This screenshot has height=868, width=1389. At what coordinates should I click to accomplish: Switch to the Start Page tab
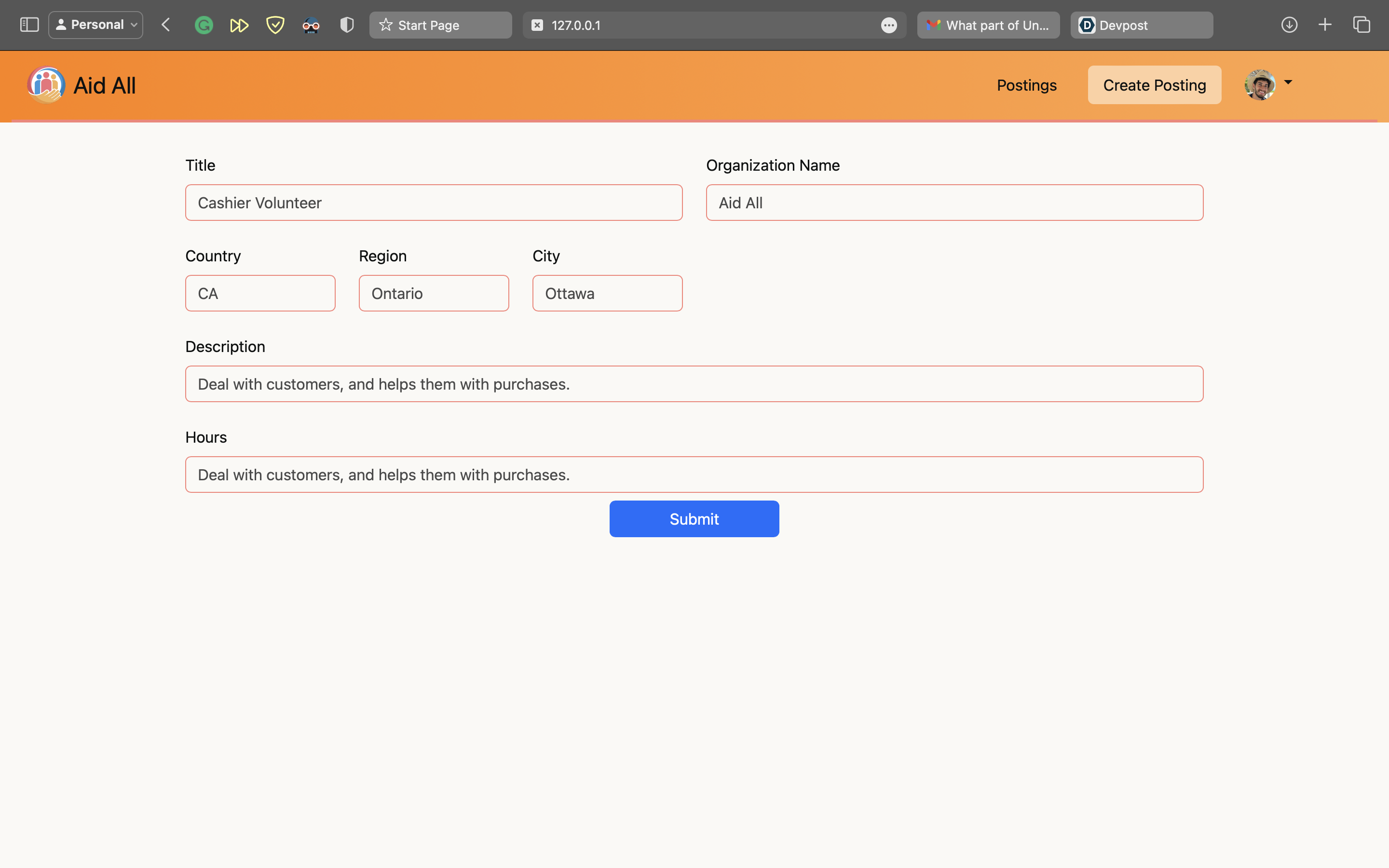(440, 25)
